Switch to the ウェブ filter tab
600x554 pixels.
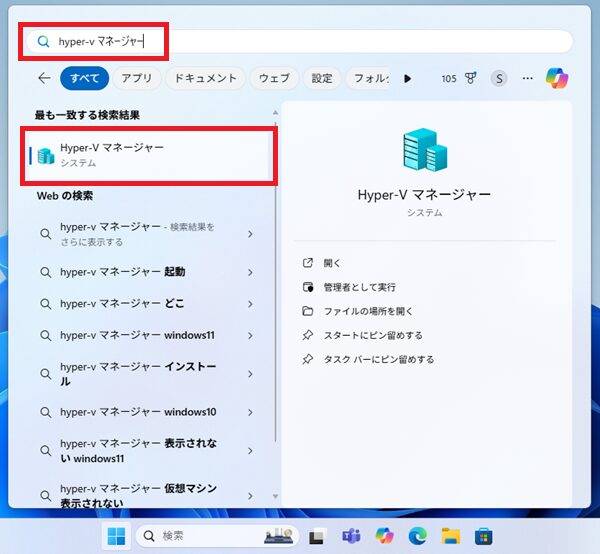(x=274, y=78)
